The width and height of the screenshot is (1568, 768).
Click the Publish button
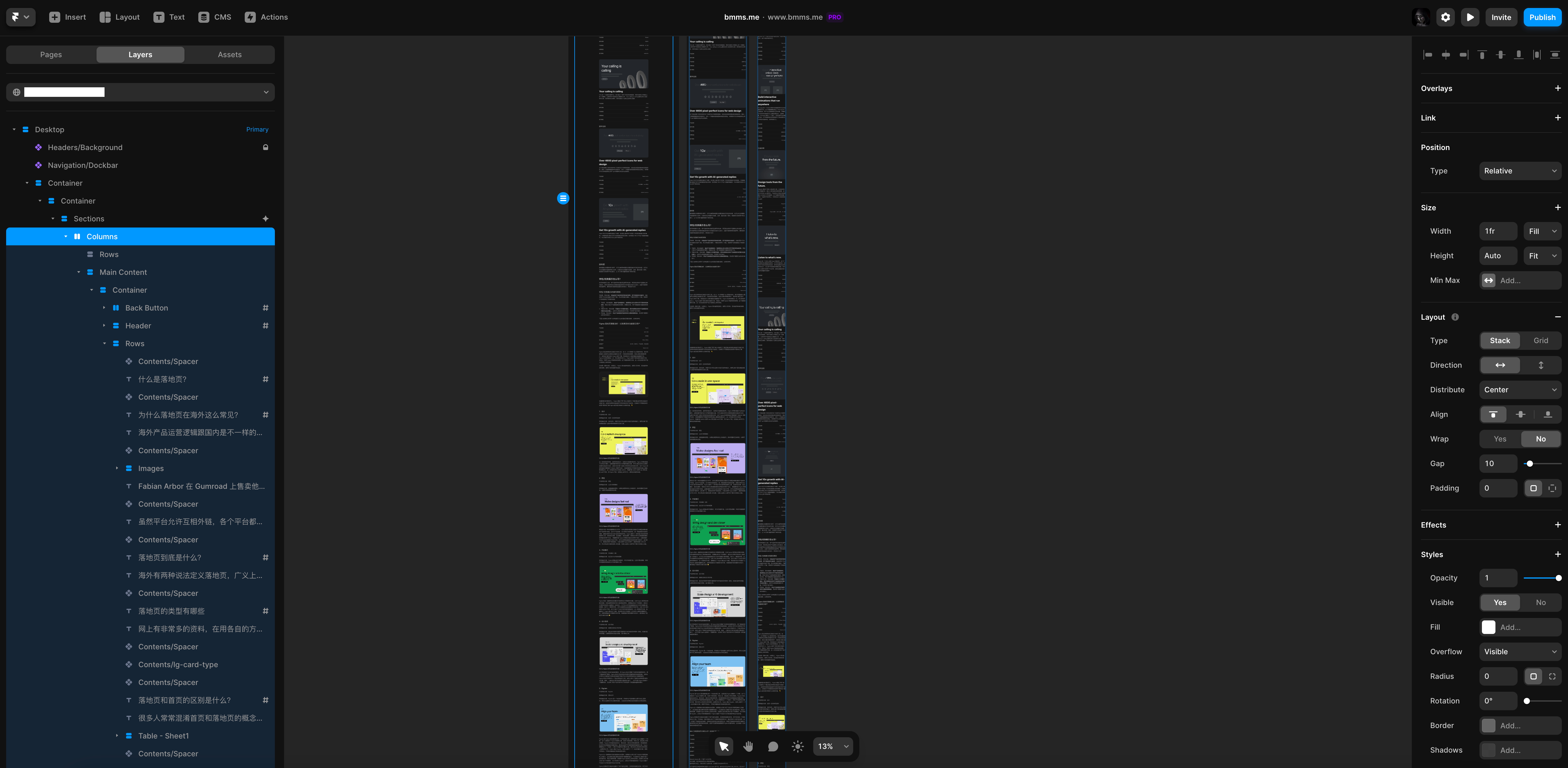coord(1542,17)
